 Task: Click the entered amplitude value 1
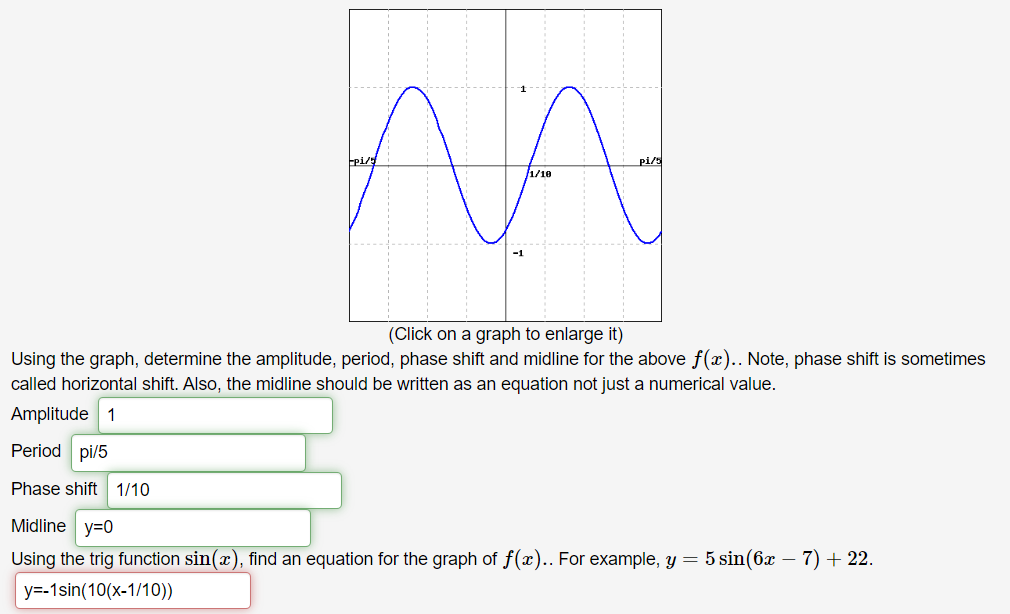pyautogui.click(x=111, y=413)
